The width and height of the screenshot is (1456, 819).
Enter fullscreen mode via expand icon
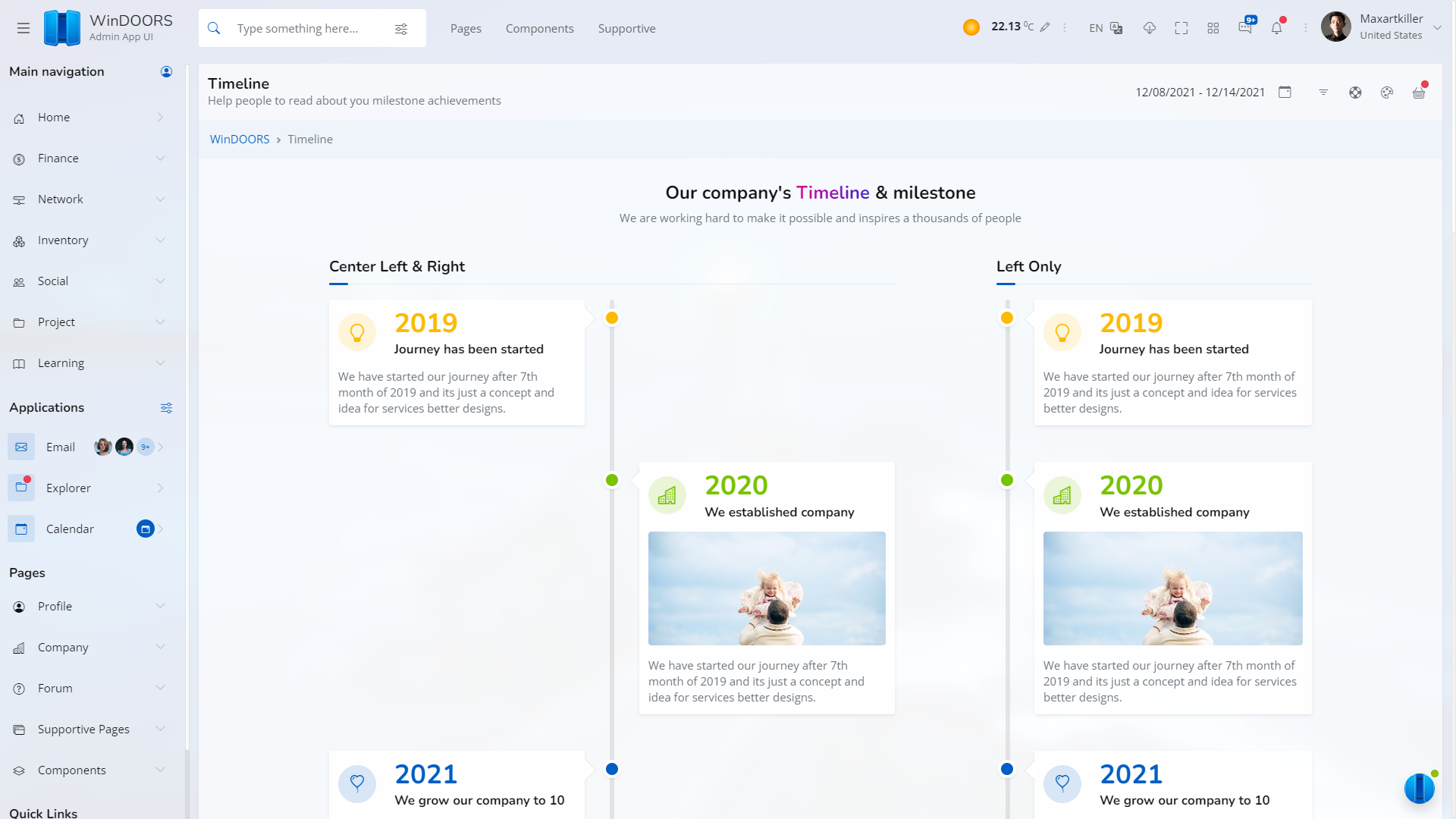click(1181, 28)
